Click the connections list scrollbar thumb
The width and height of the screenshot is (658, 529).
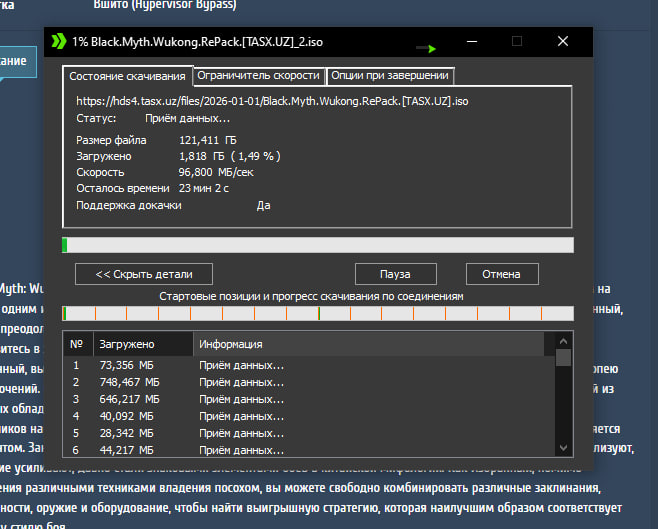pos(564,357)
